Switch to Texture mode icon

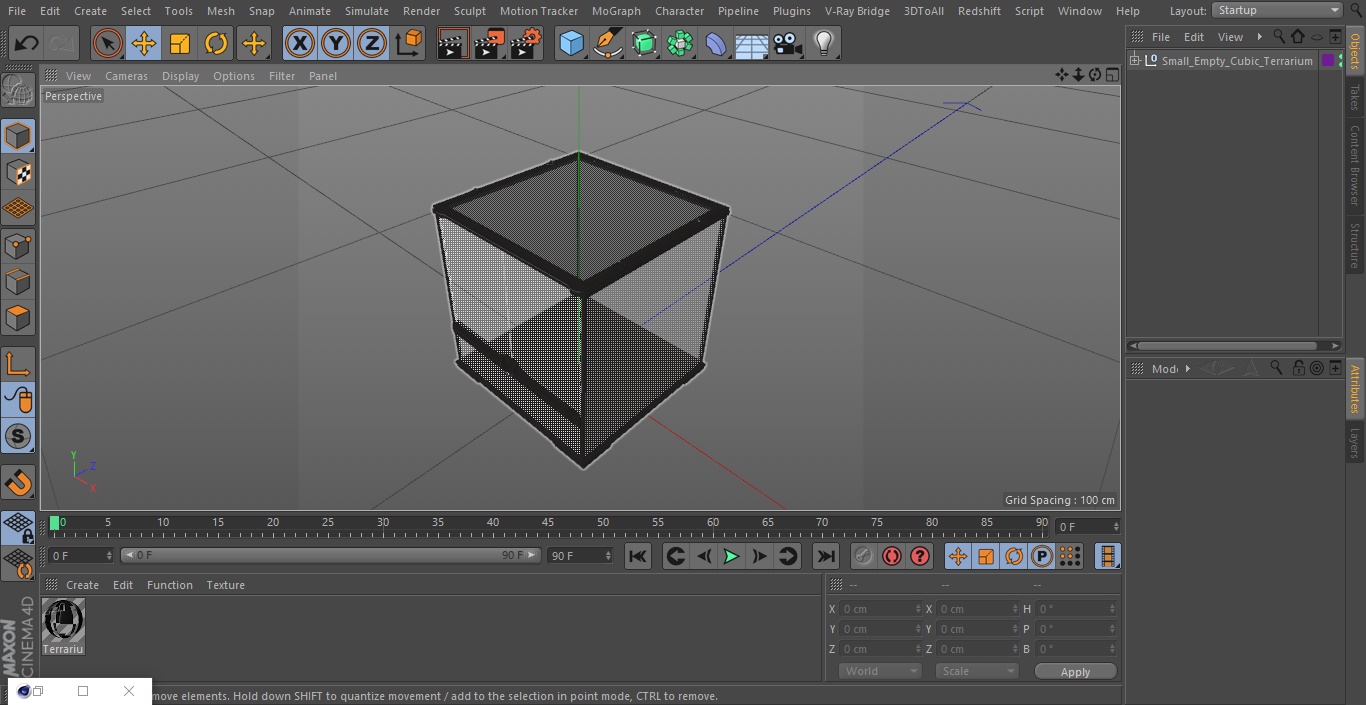(18, 172)
